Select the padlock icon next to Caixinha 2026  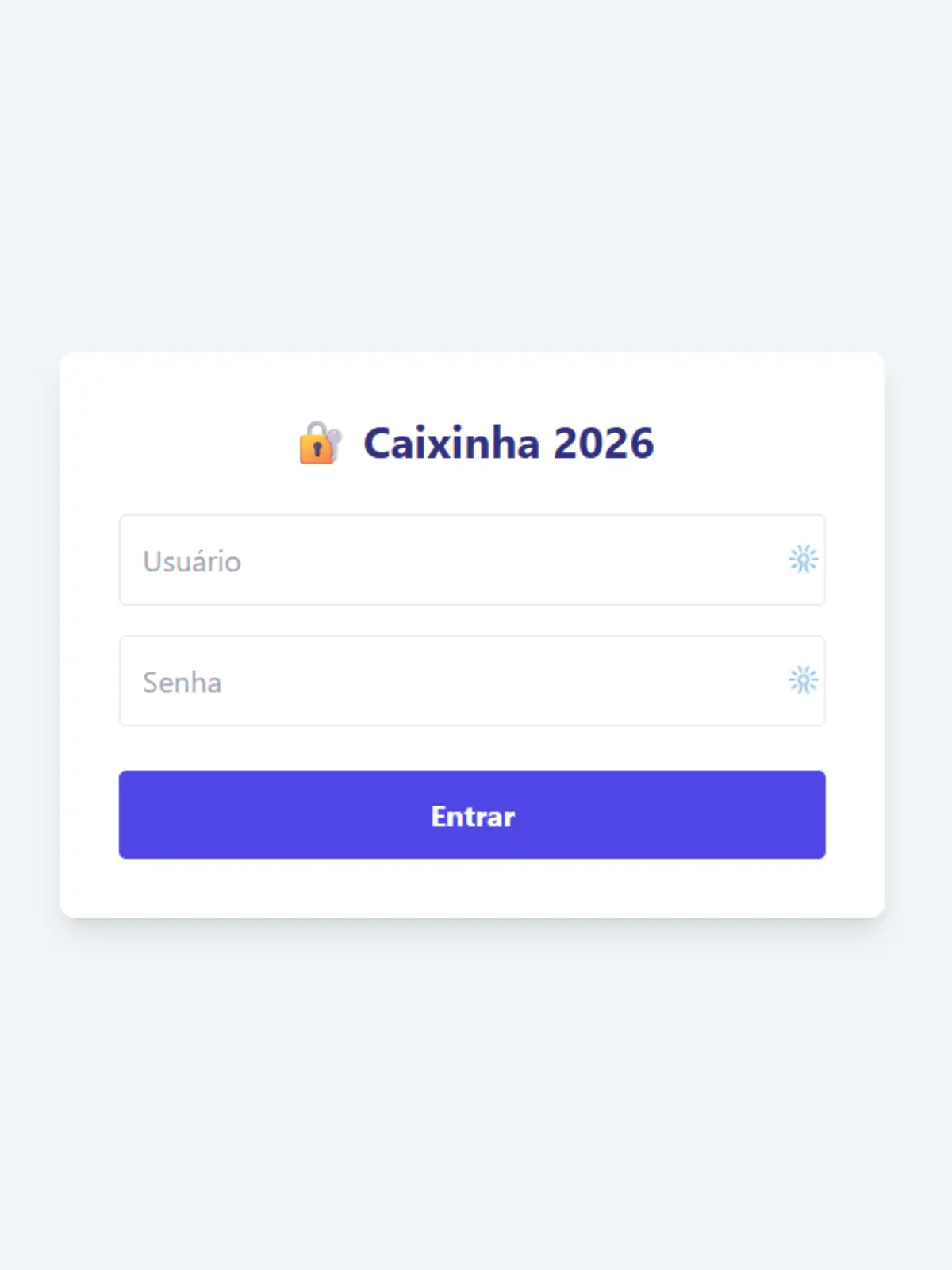coord(319,444)
